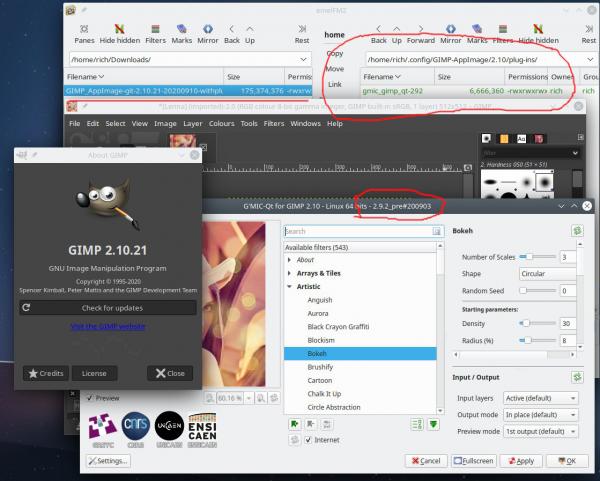Screen dimensions: 600x481
Task: Collapse the Artistic filter category
Action: [289, 287]
